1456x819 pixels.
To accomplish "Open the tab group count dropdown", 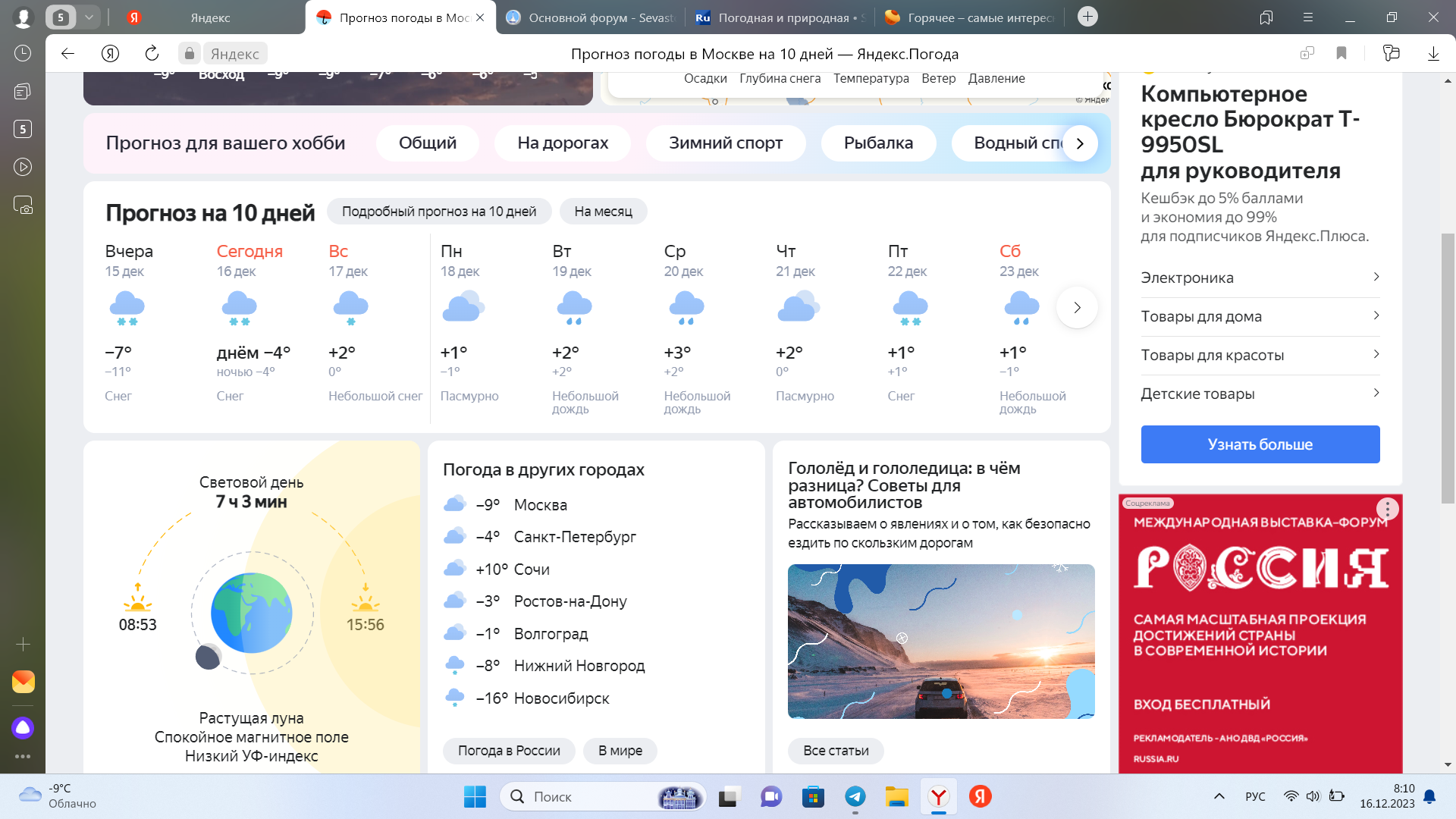I will [89, 17].
